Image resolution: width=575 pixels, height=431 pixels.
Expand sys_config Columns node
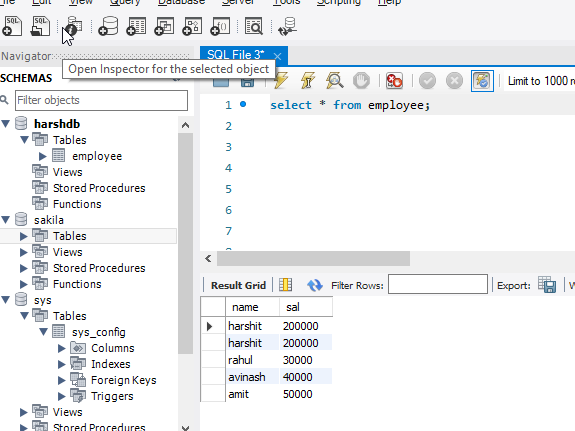click(62, 348)
